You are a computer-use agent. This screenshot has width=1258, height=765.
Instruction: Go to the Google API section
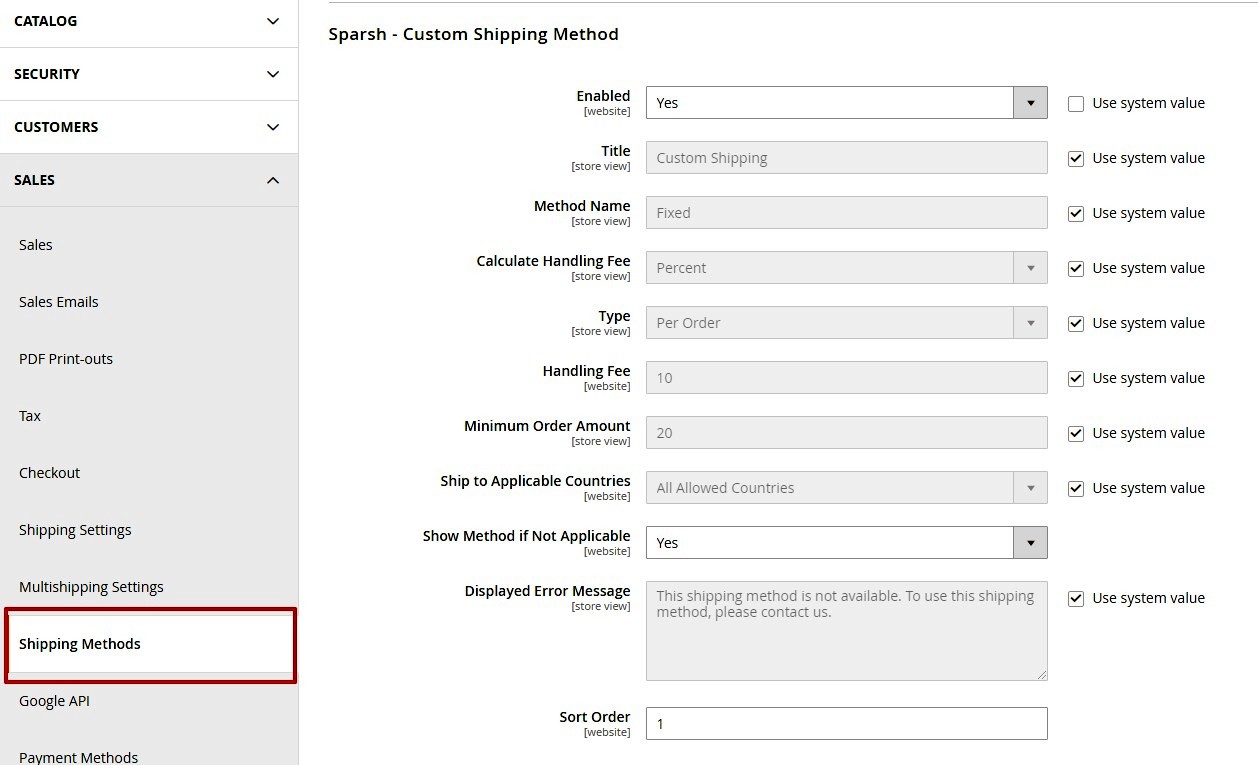(54, 700)
